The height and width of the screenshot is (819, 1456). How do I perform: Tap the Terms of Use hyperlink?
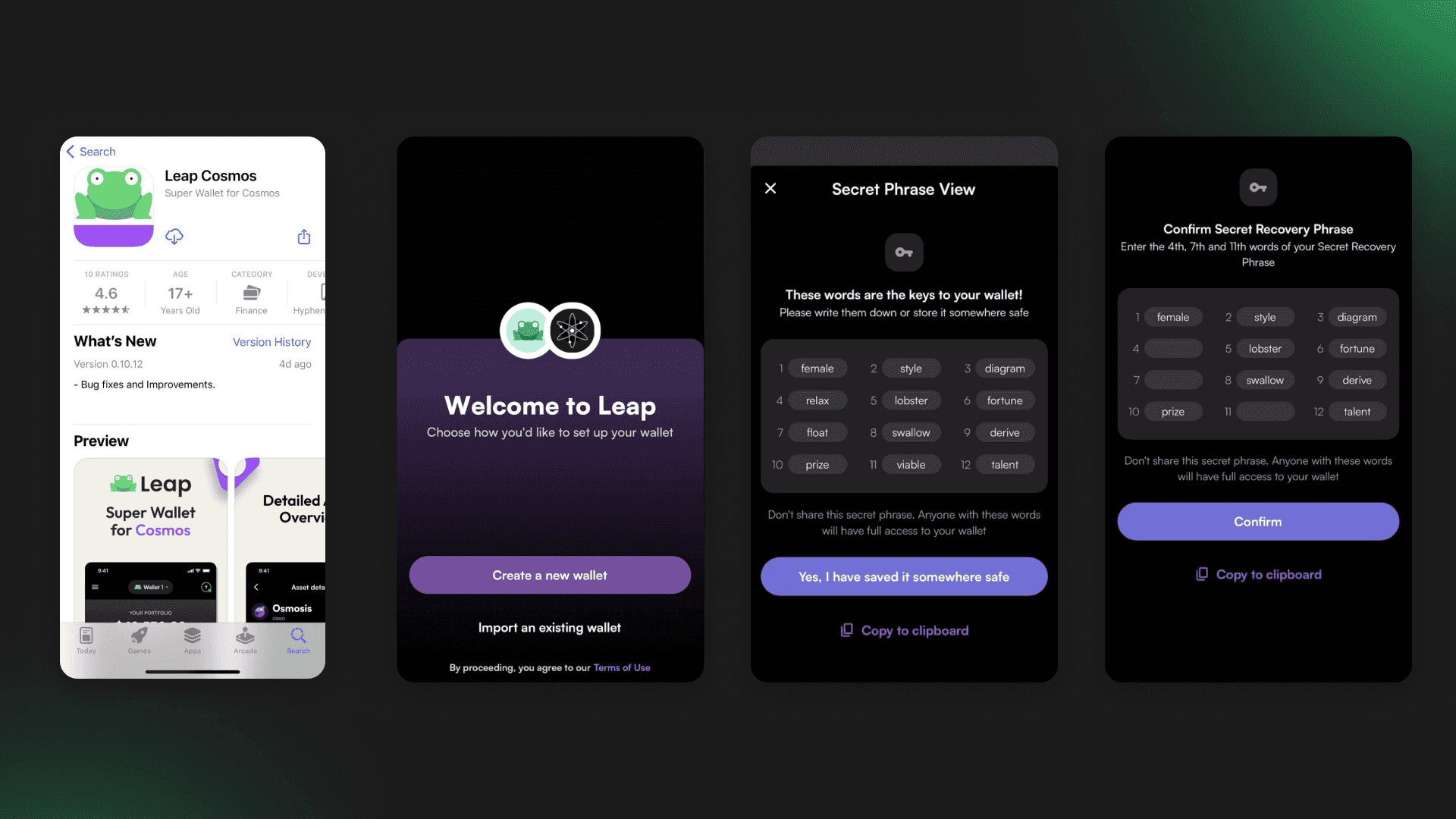tap(621, 667)
